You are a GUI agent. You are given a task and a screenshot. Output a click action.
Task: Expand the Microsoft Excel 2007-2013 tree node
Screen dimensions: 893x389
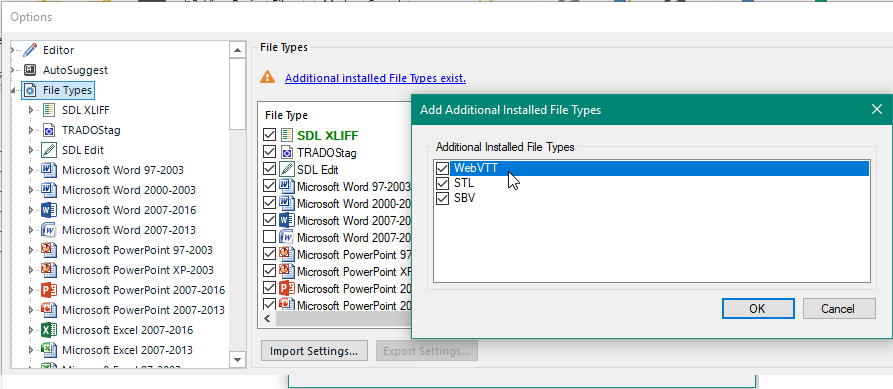pos(31,350)
